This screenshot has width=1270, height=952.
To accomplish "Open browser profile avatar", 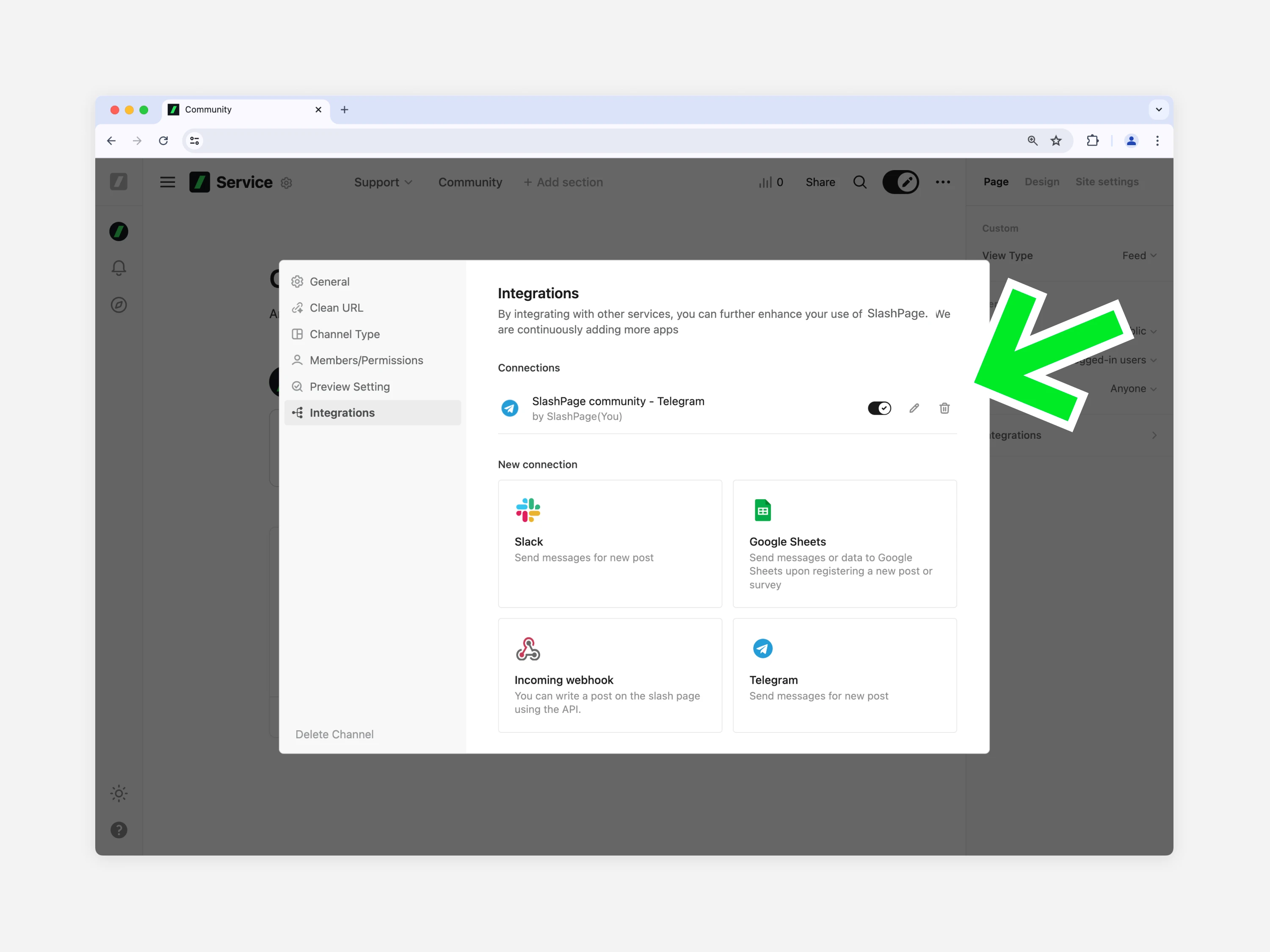I will pyautogui.click(x=1131, y=140).
